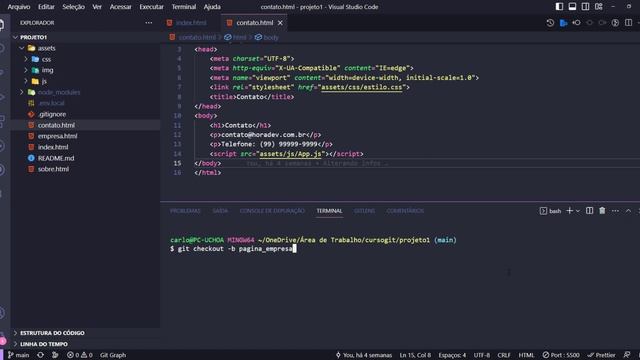Click contato.html breadcrumb segment

(197, 37)
